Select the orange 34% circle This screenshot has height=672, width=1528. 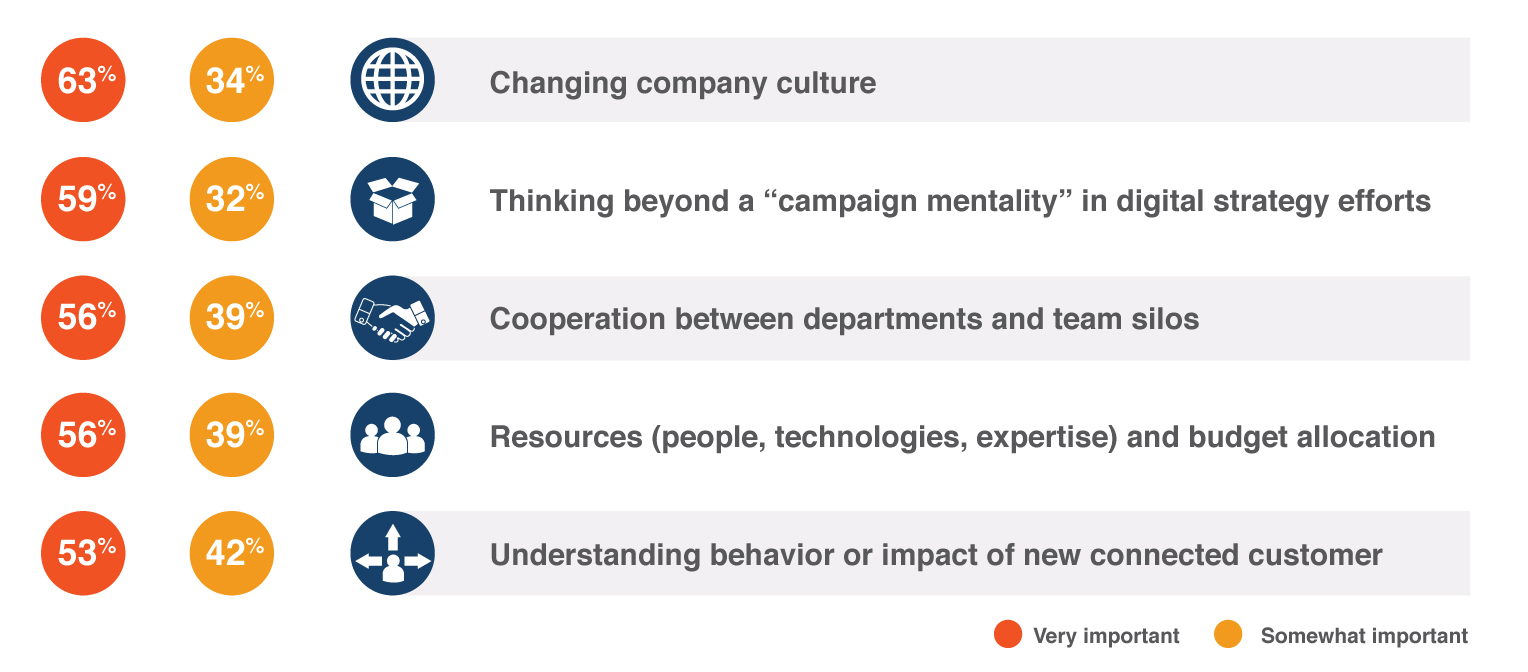click(x=232, y=80)
